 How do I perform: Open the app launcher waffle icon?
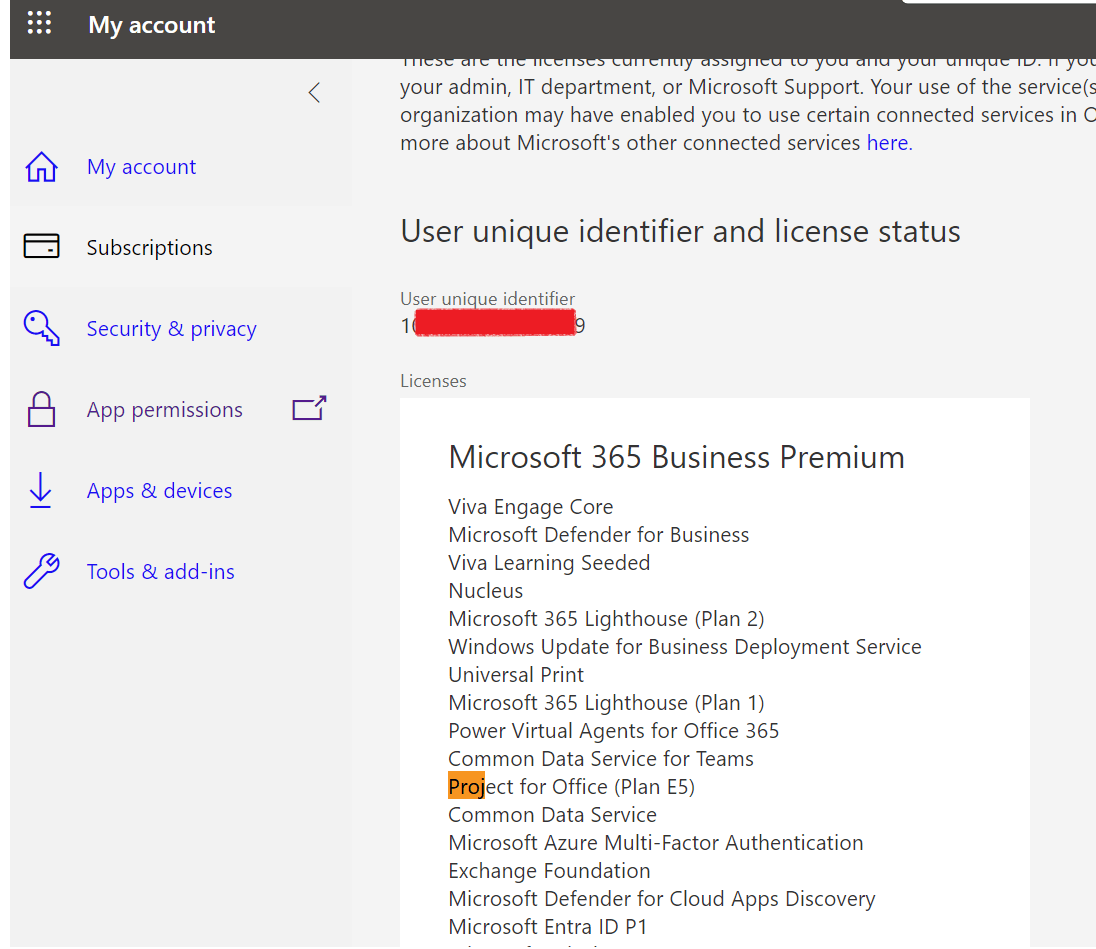click(x=39, y=23)
